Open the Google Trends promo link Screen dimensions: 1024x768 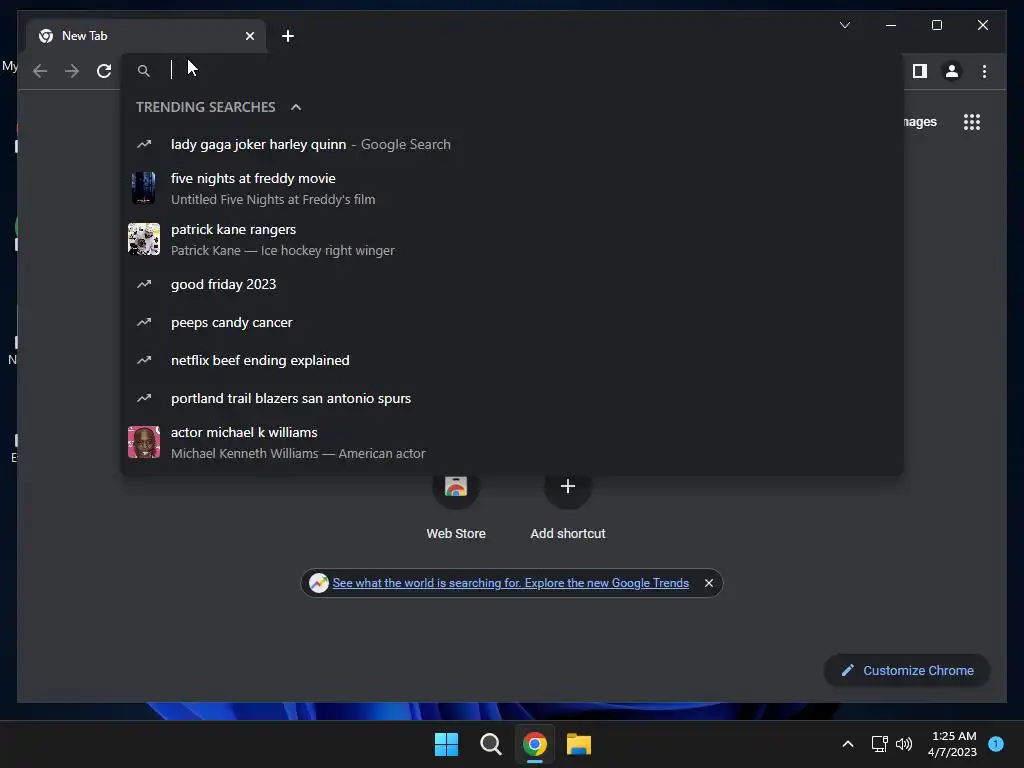click(511, 583)
